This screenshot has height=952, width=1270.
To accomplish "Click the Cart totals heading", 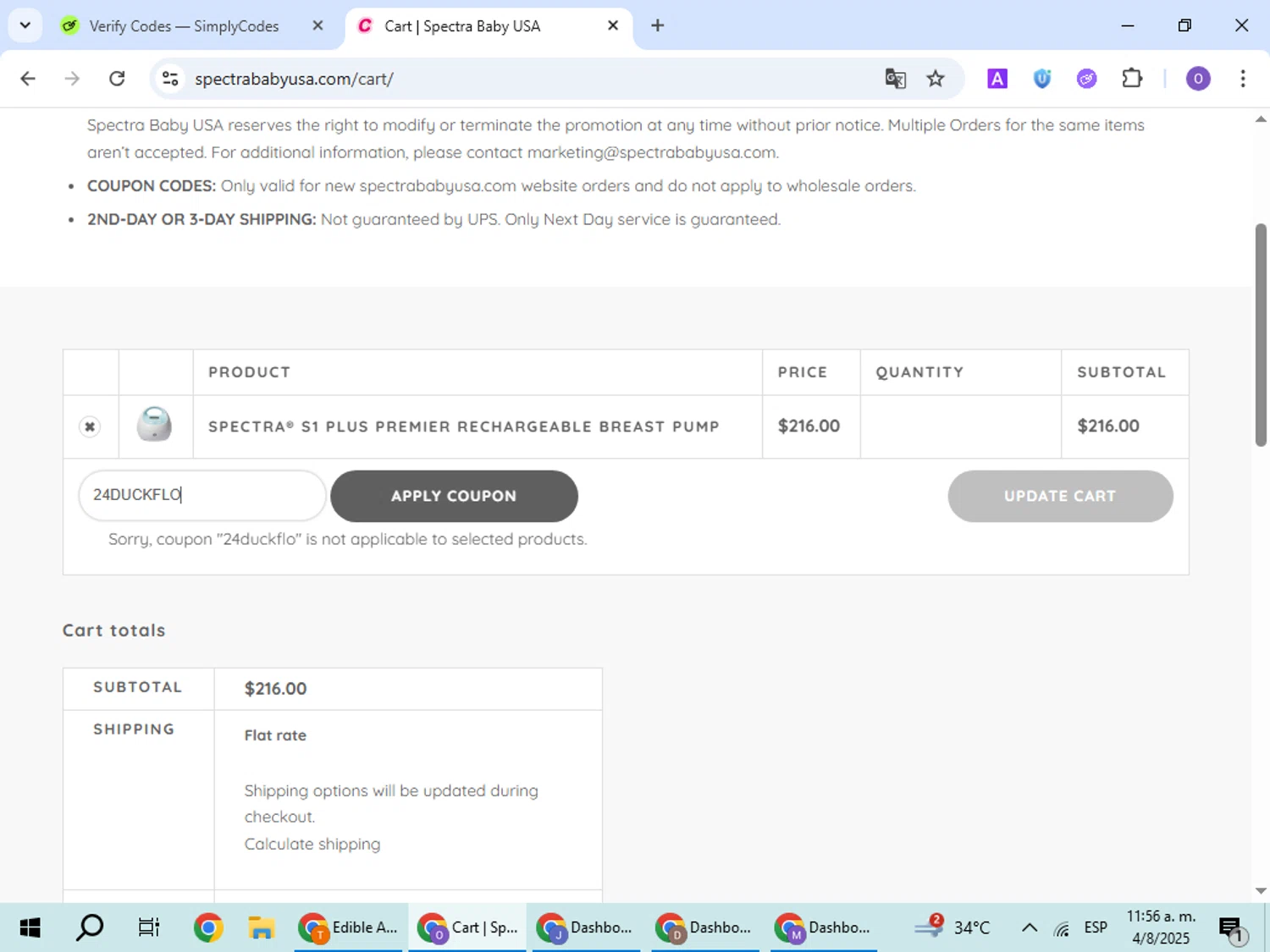I will coord(114,630).
